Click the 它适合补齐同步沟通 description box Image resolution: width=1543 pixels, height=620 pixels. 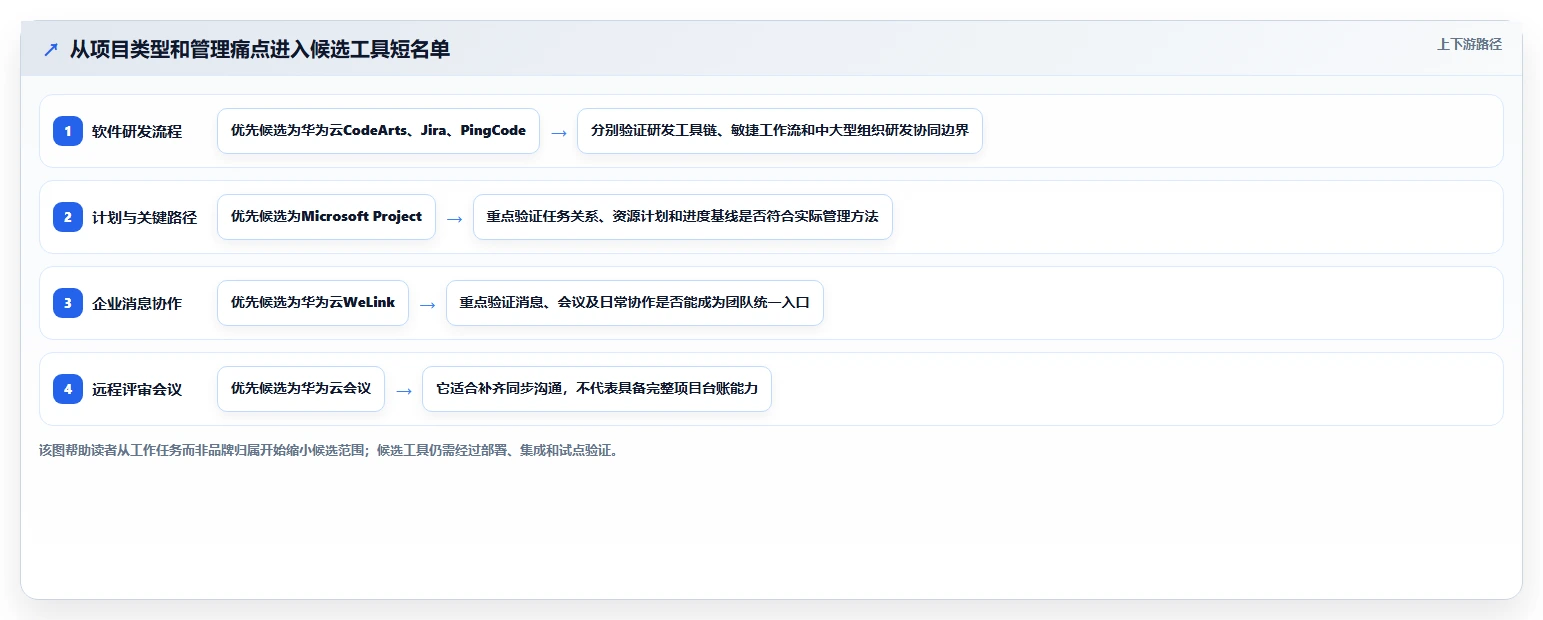tap(597, 389)
